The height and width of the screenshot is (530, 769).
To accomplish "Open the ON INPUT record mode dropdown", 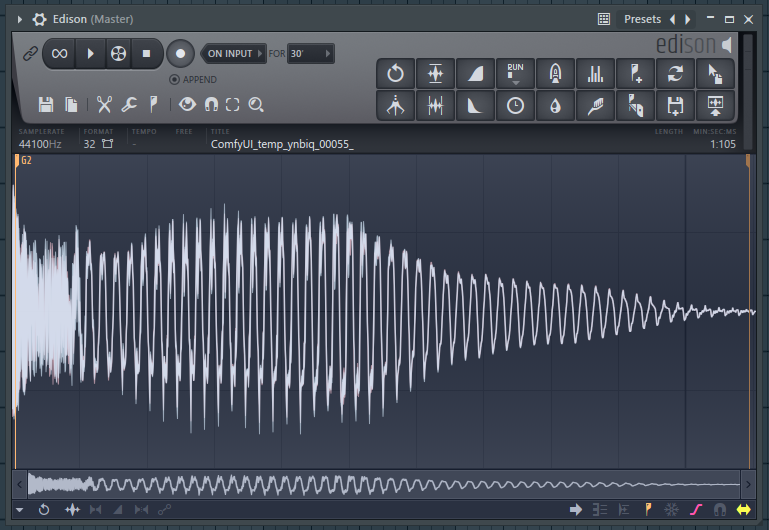I will pos(234,53).
